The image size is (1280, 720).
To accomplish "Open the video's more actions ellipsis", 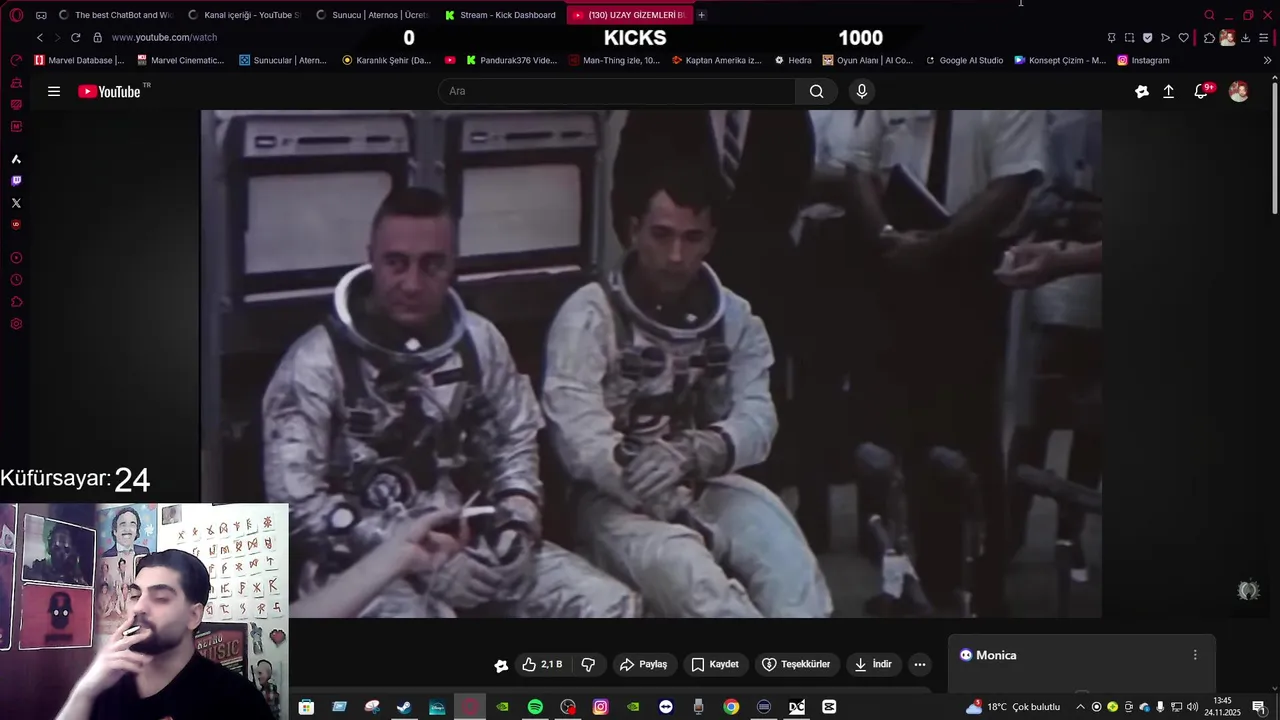I will 920,664.
